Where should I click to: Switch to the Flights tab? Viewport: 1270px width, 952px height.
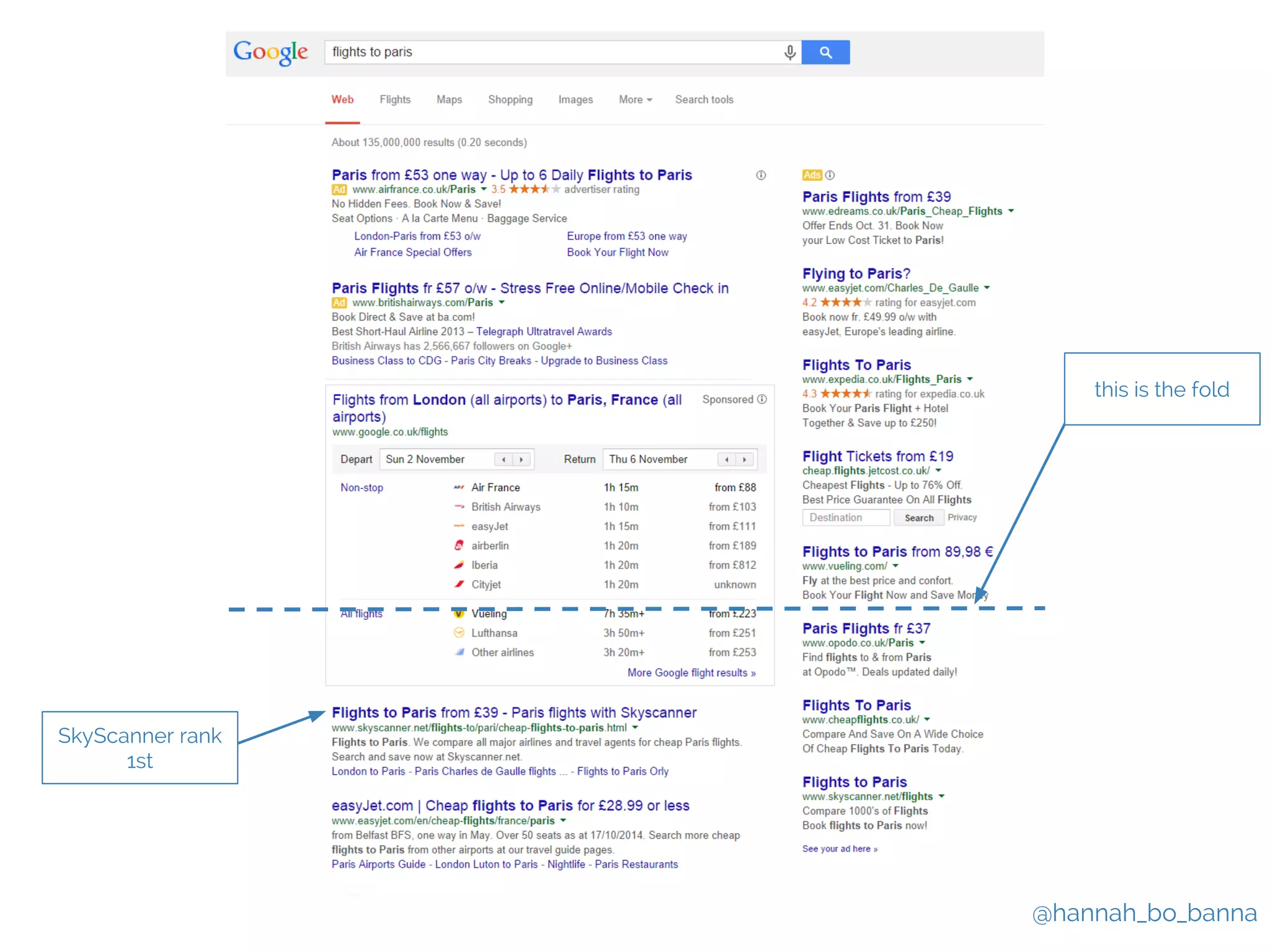(395, 100)
